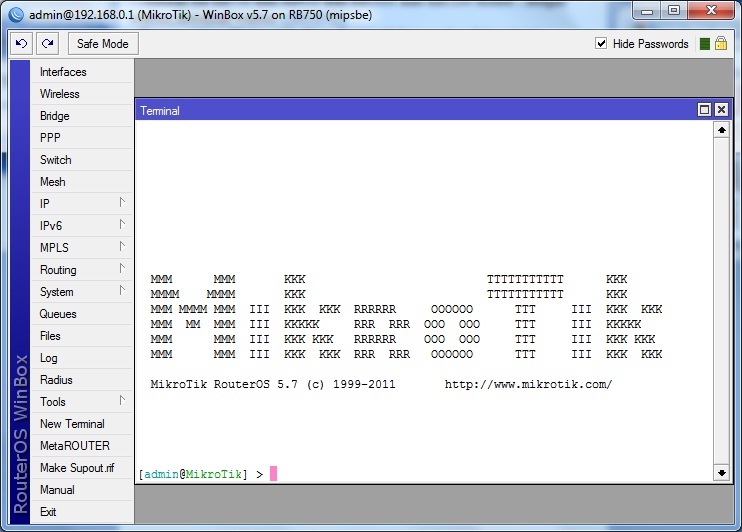Open the Files menu item
This screenshot has height=532, width=742.
tap(81, 336)
